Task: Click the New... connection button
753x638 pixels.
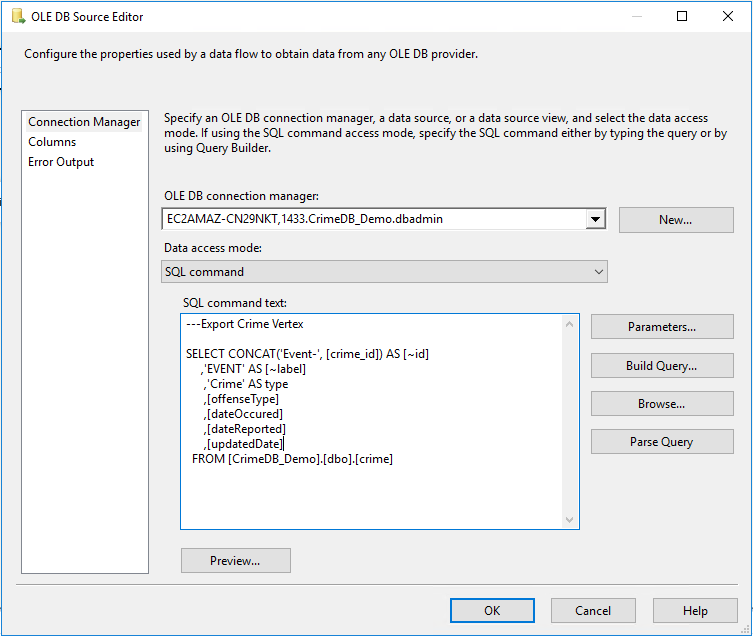Action: (x=675, y=220)
